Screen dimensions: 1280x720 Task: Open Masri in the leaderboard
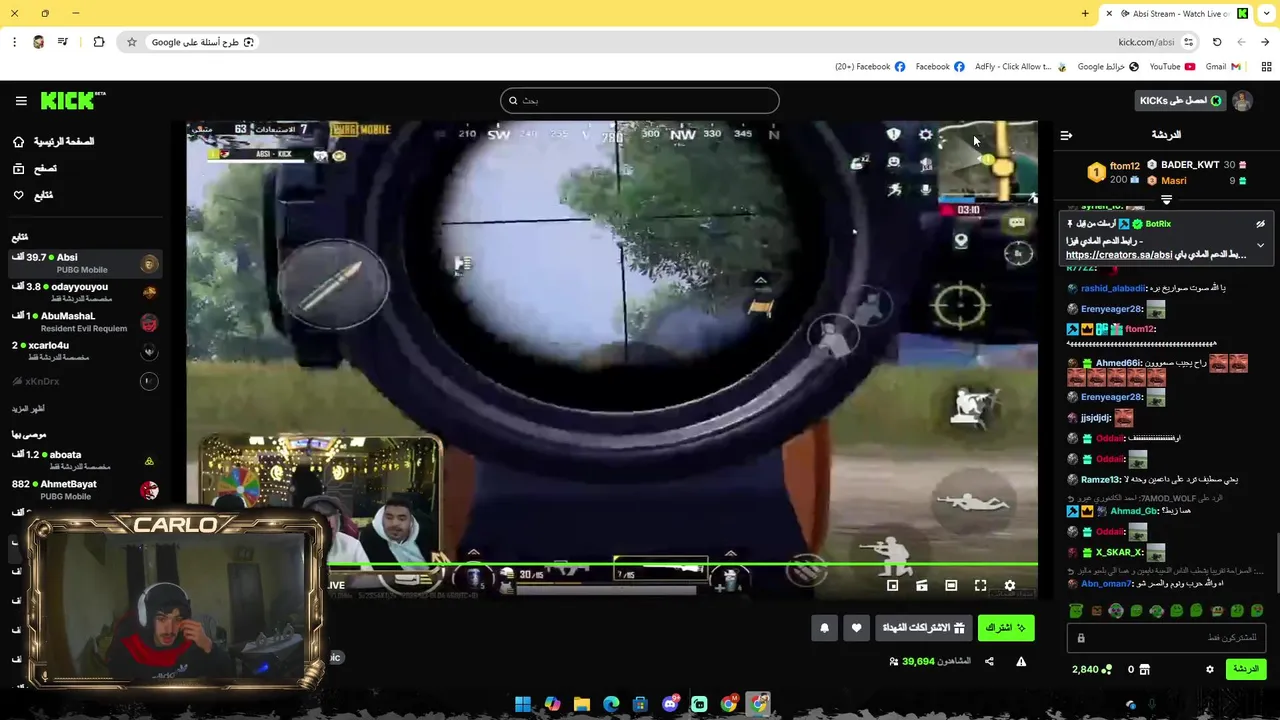[x=1174, y=181]
